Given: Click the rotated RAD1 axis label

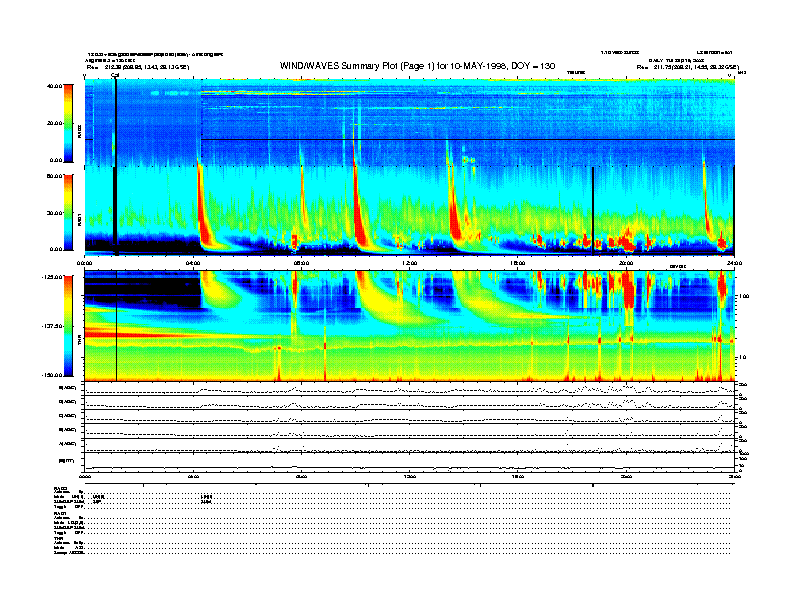Looking at the screenshot, I should 79,219.
